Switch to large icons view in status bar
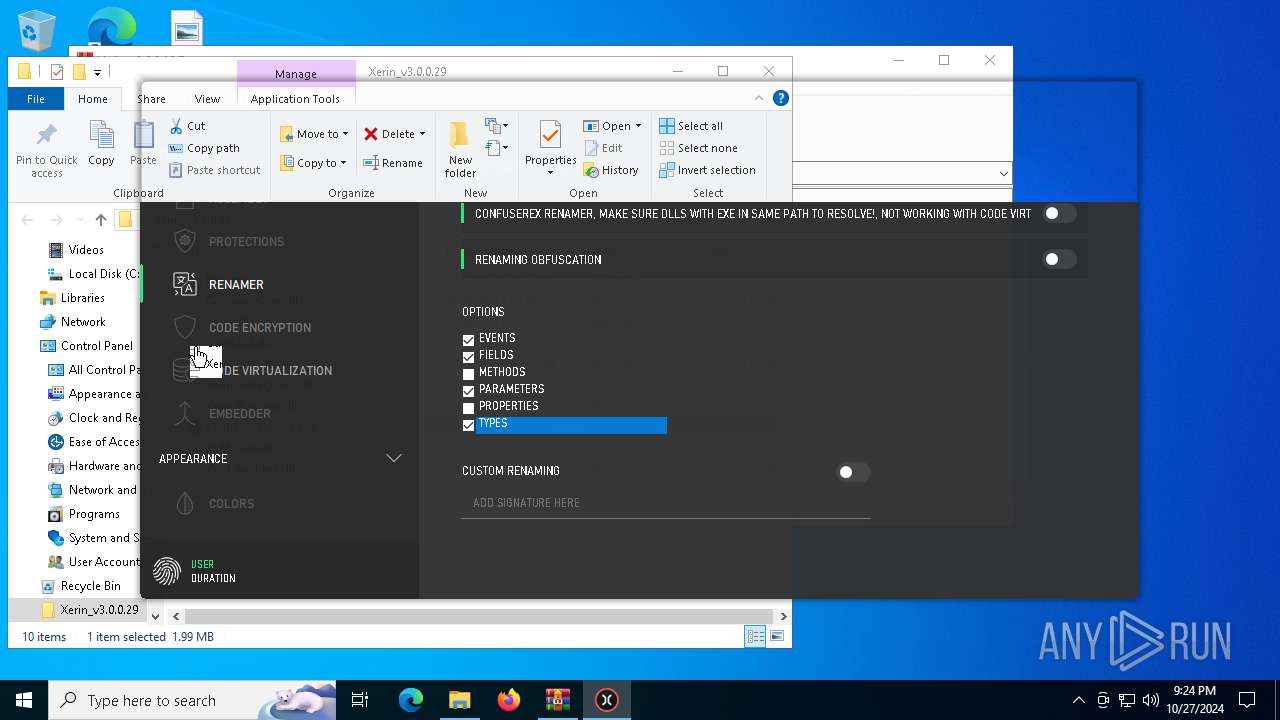 coord(776,636)
